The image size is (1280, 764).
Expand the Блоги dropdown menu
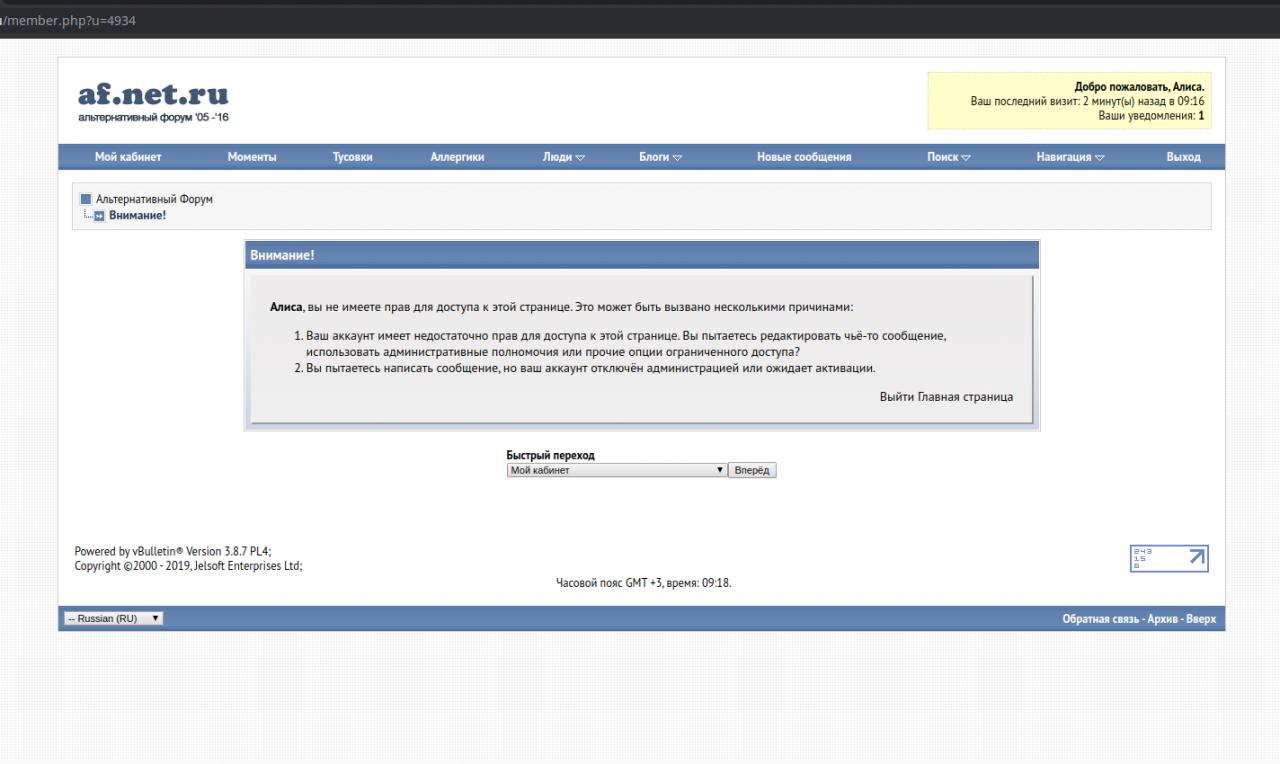[660, 157]
